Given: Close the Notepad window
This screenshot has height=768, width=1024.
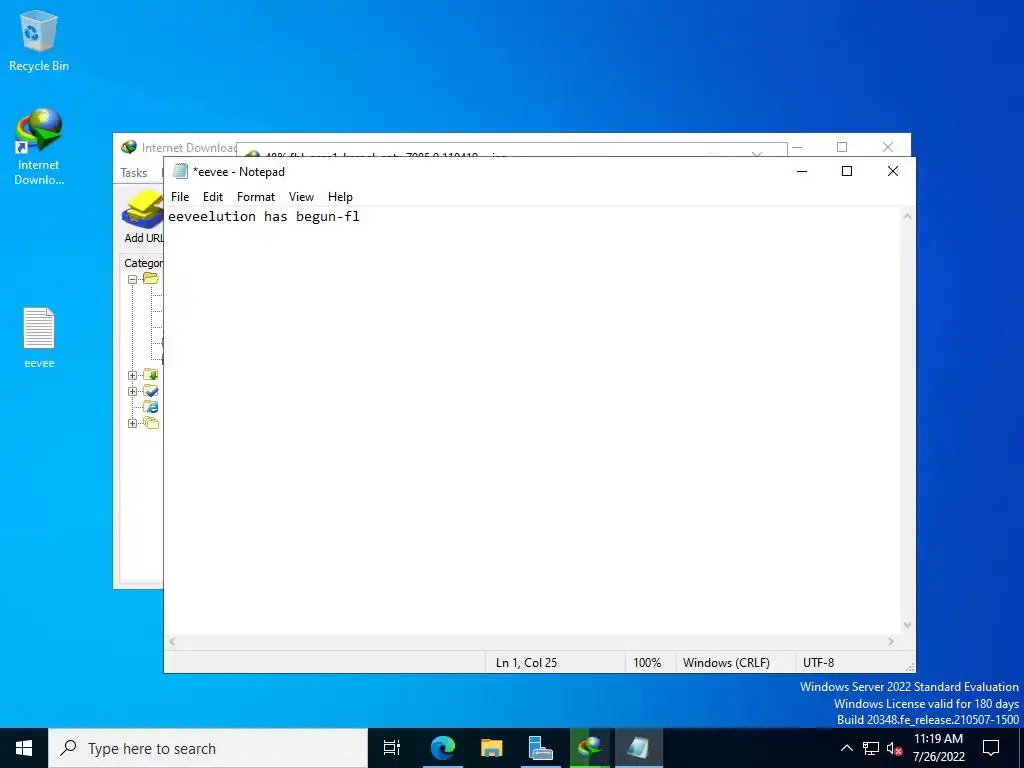Looking at the screenshot, I should click(893, 171).
